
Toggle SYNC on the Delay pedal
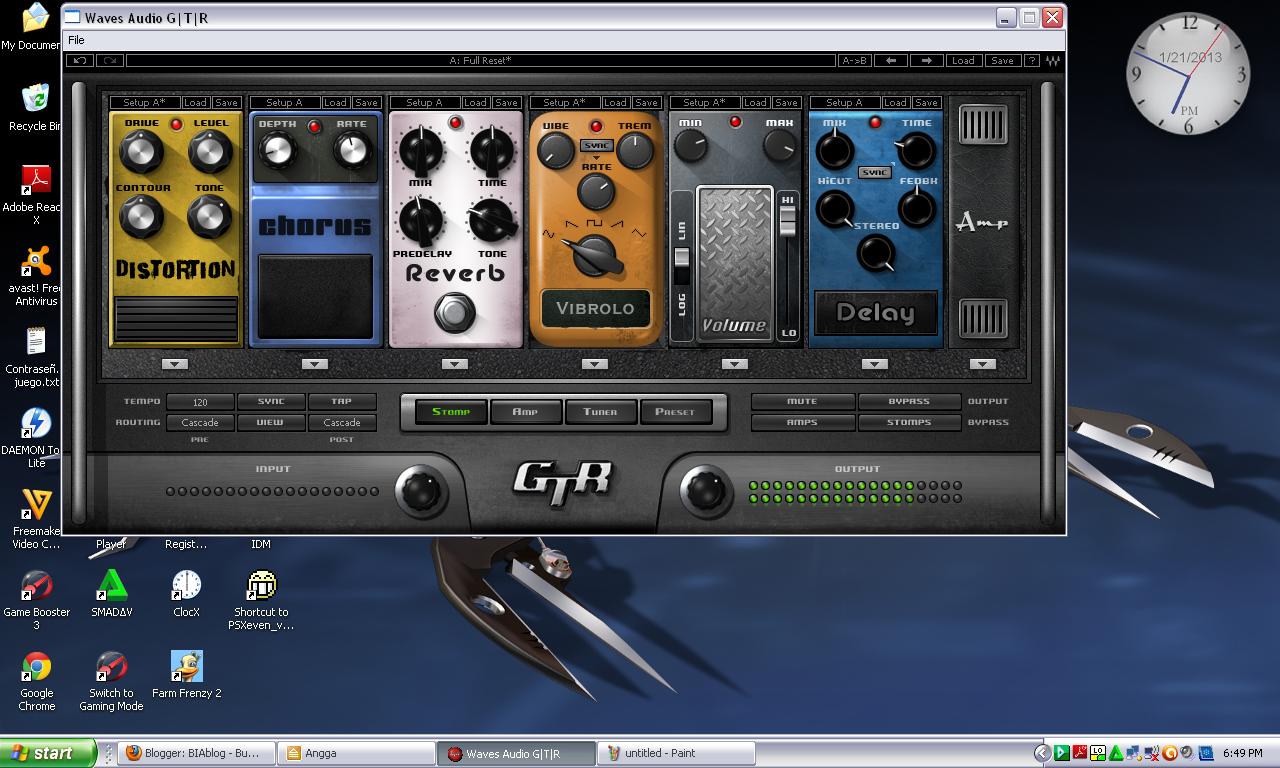pyautogui.click(x=875, y=172)
